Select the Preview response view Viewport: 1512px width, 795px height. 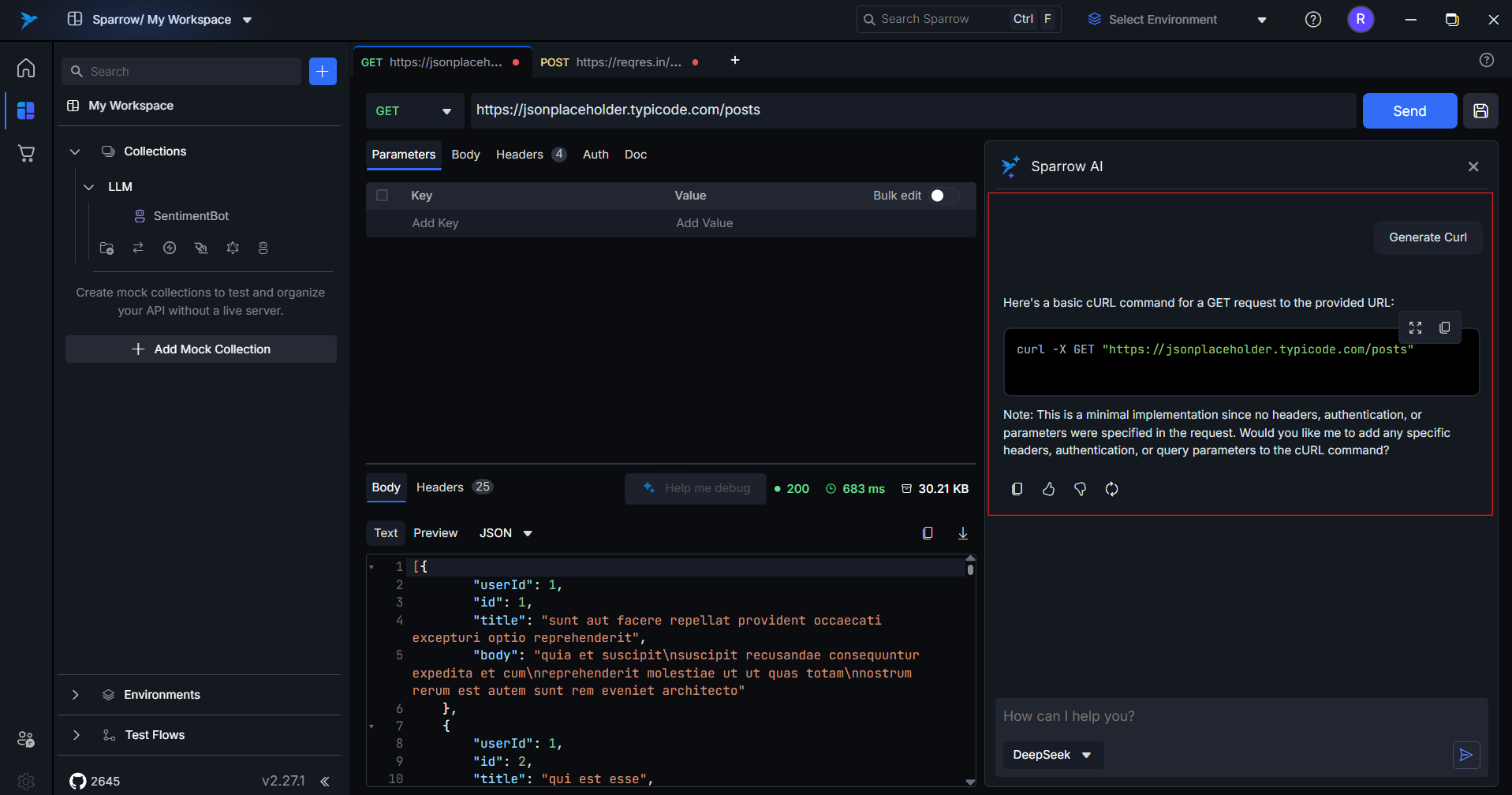[435, 533]
